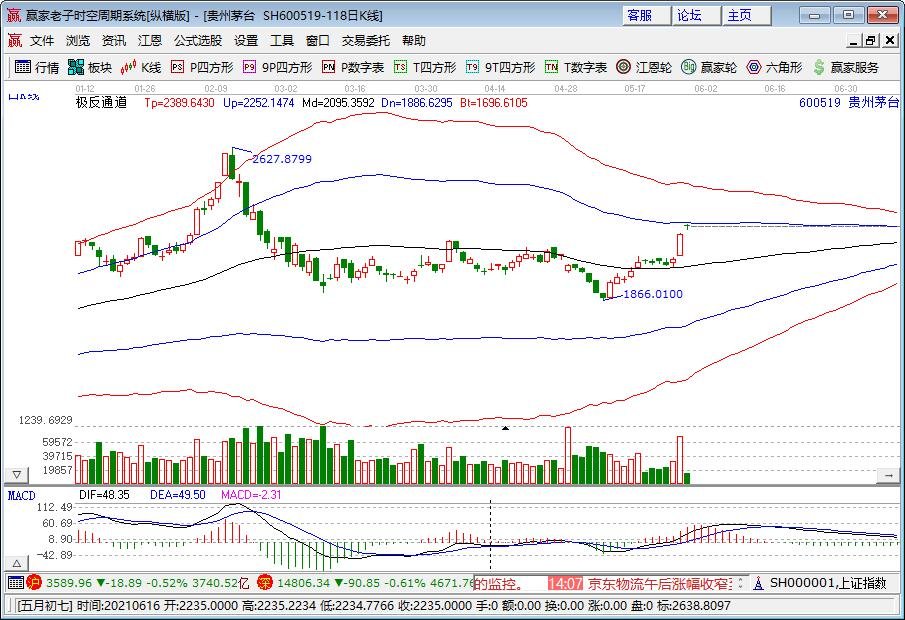Minimize the inner chart window
905x620 pixels.
[854, 40]
